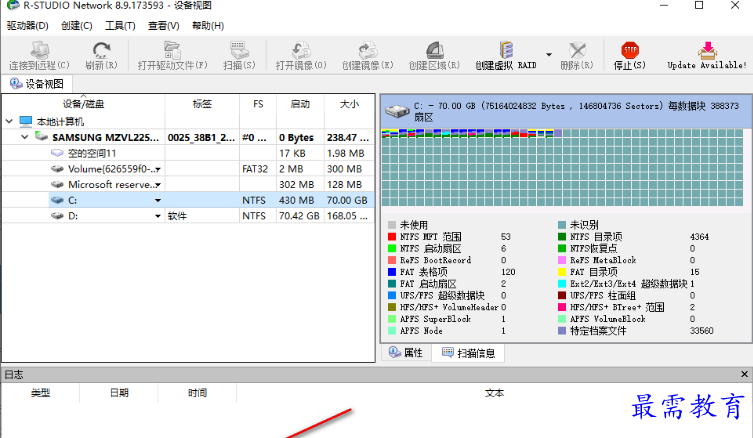This screenshot has height=438, width=753.
Task: Click the log 日期 column header
Action: pyautogui.click(x=119, y=393)
